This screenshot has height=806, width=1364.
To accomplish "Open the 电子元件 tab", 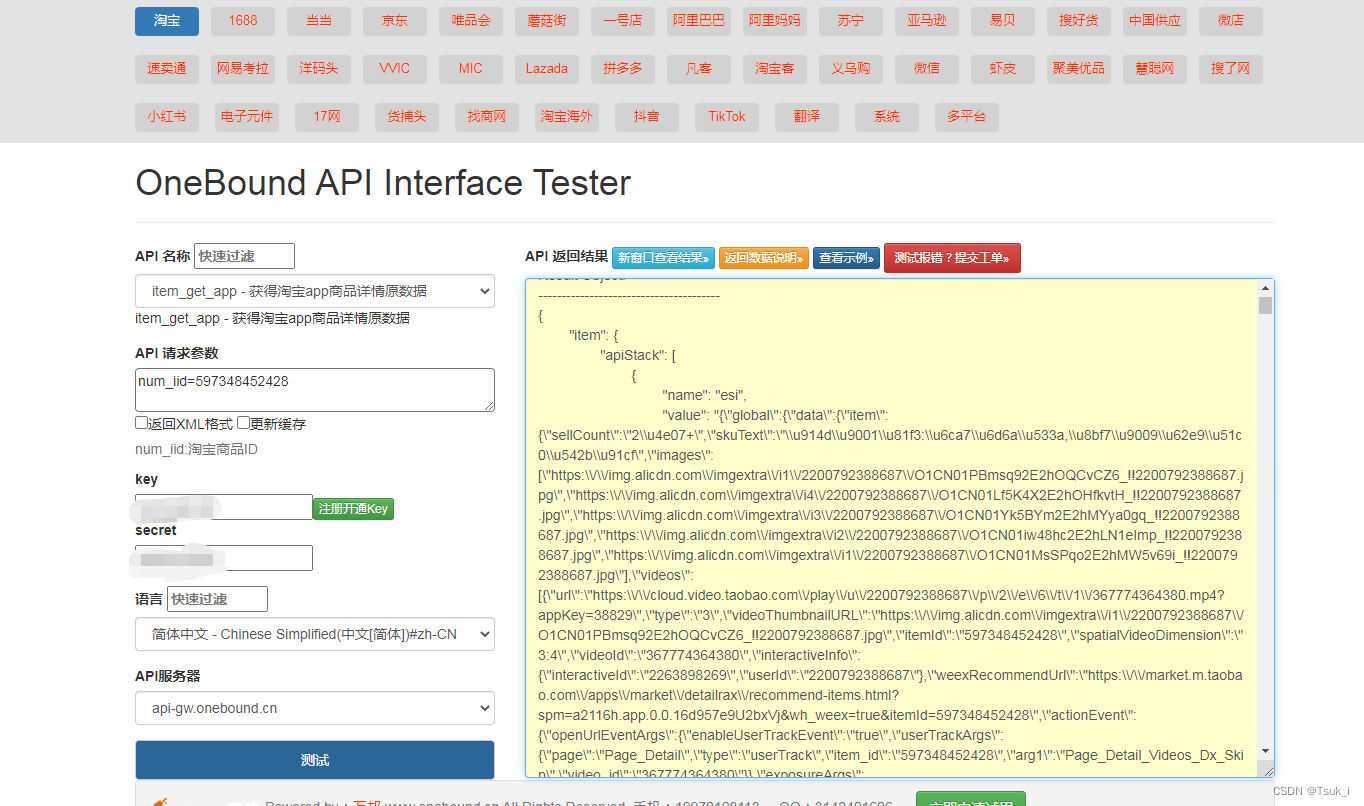I will click(247, 117).
